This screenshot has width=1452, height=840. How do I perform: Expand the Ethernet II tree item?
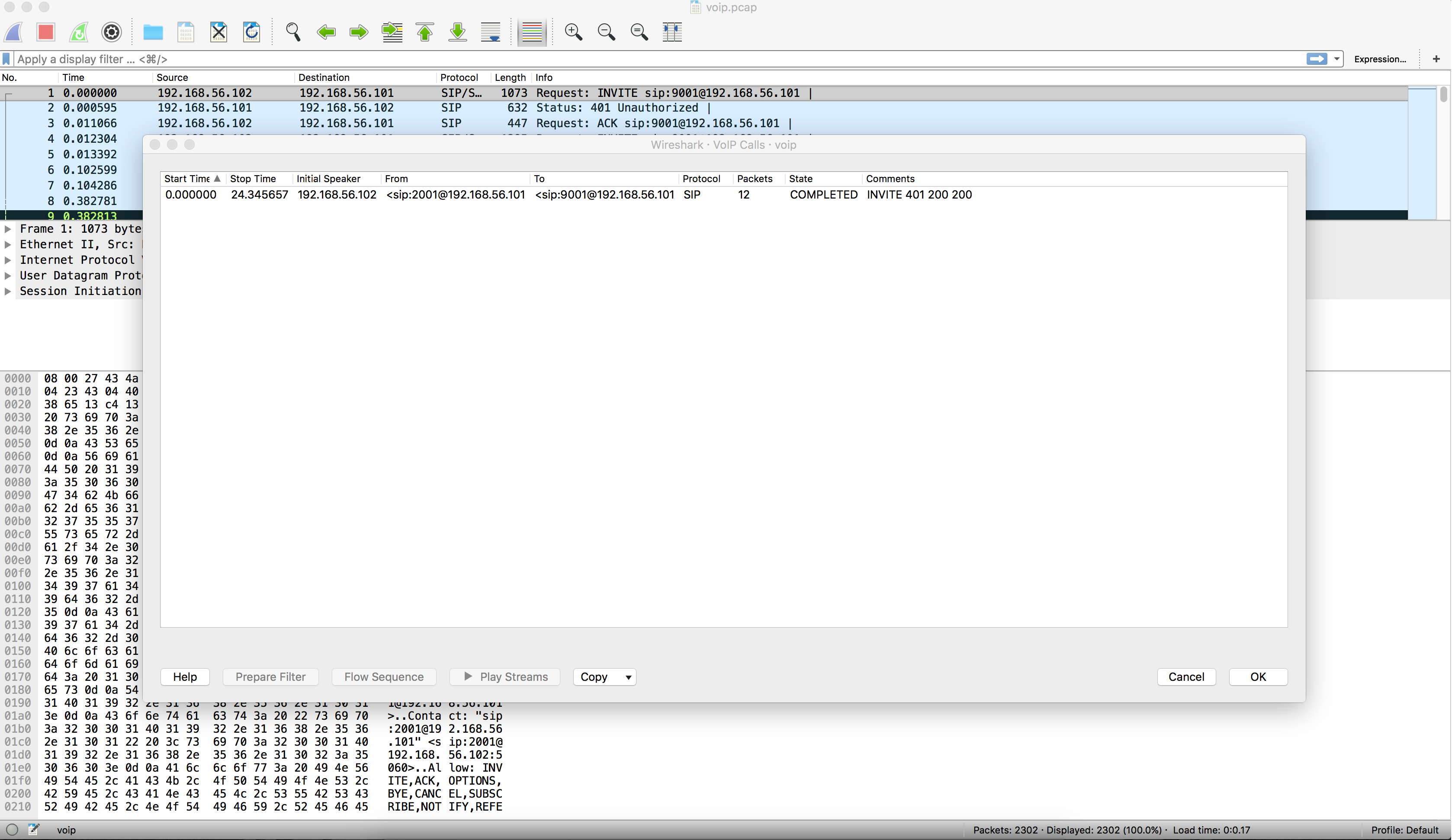pyautogui.click(x=8, y=244)
